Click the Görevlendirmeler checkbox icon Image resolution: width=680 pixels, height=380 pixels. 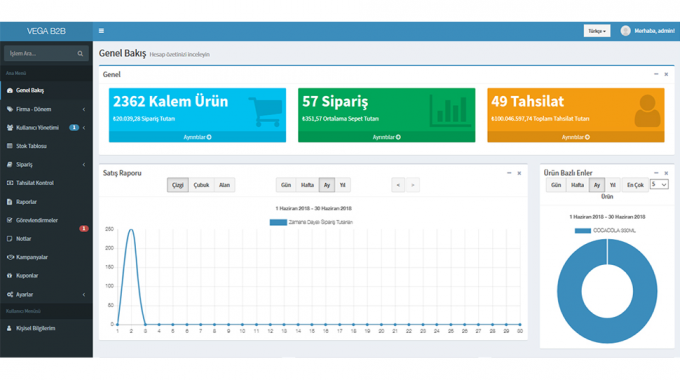(10, 220)
